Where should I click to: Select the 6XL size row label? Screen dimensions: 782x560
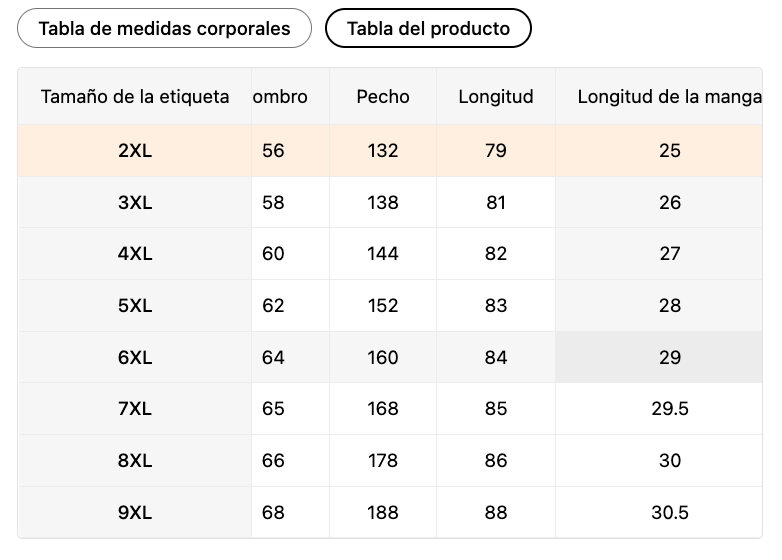point(135,358)
